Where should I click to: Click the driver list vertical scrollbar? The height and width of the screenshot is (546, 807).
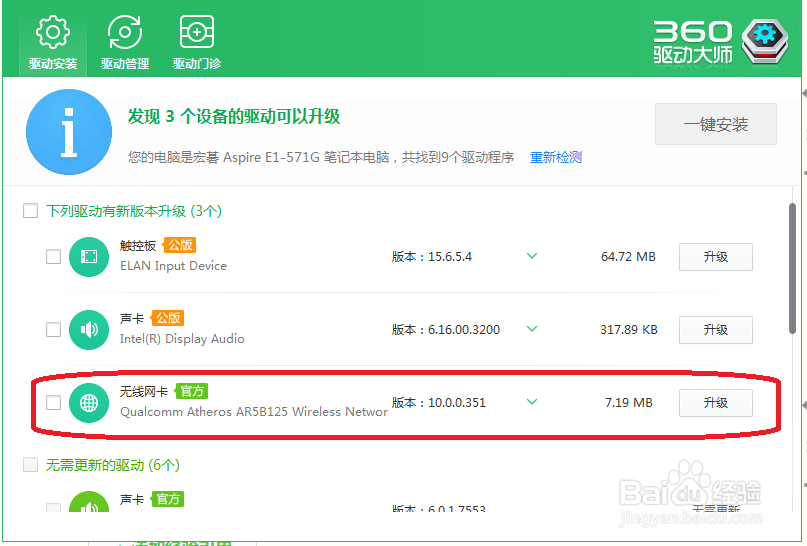793,269
